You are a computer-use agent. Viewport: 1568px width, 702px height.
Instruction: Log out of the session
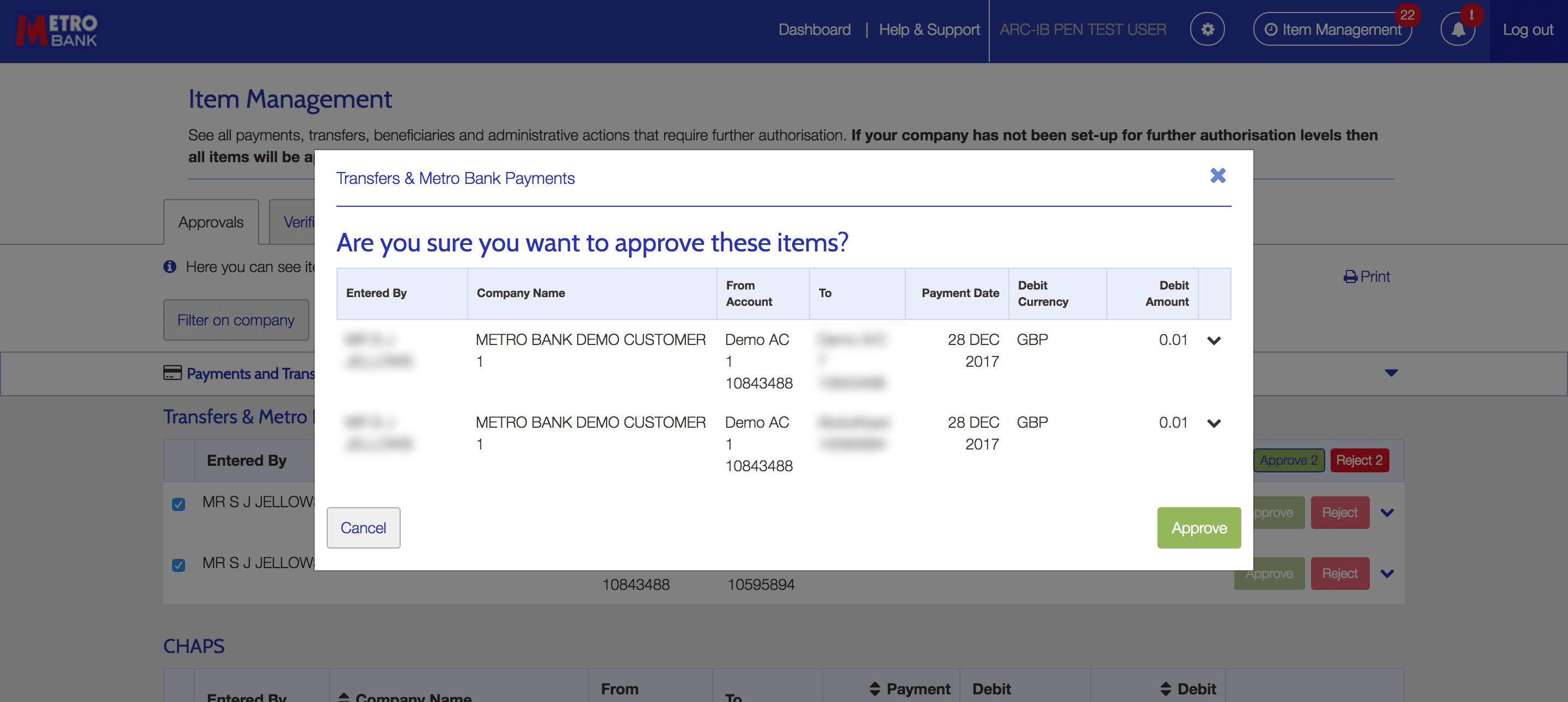point(1528,29)
